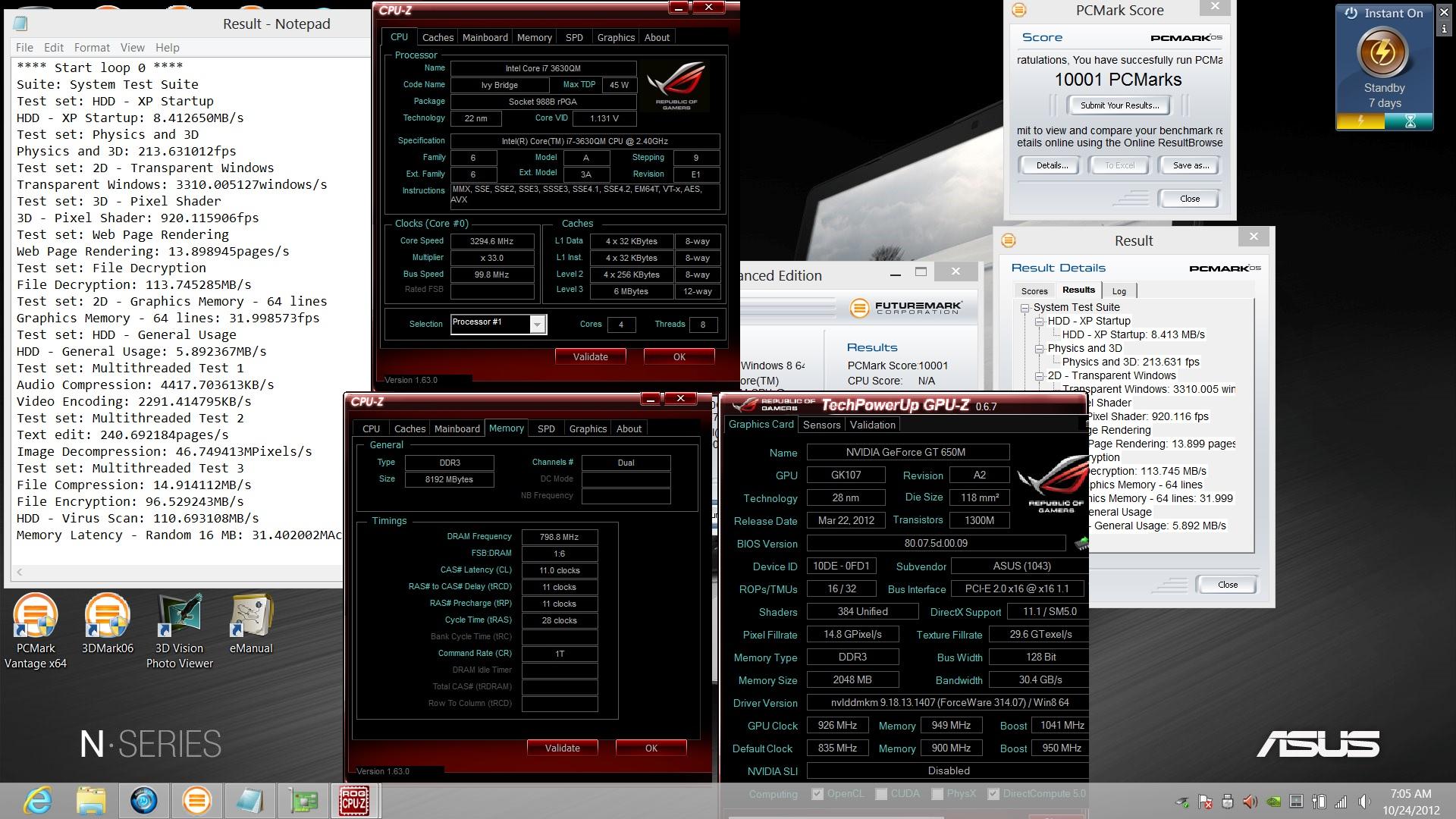Click the Notepad horizontal scrollbar left arrow
The width and height of the screenshot is (1456, 819).
(x=20, y=573)
